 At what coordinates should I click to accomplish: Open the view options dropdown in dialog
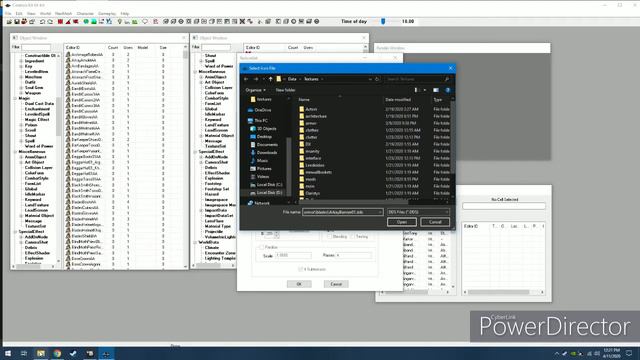tap(425, 90)
